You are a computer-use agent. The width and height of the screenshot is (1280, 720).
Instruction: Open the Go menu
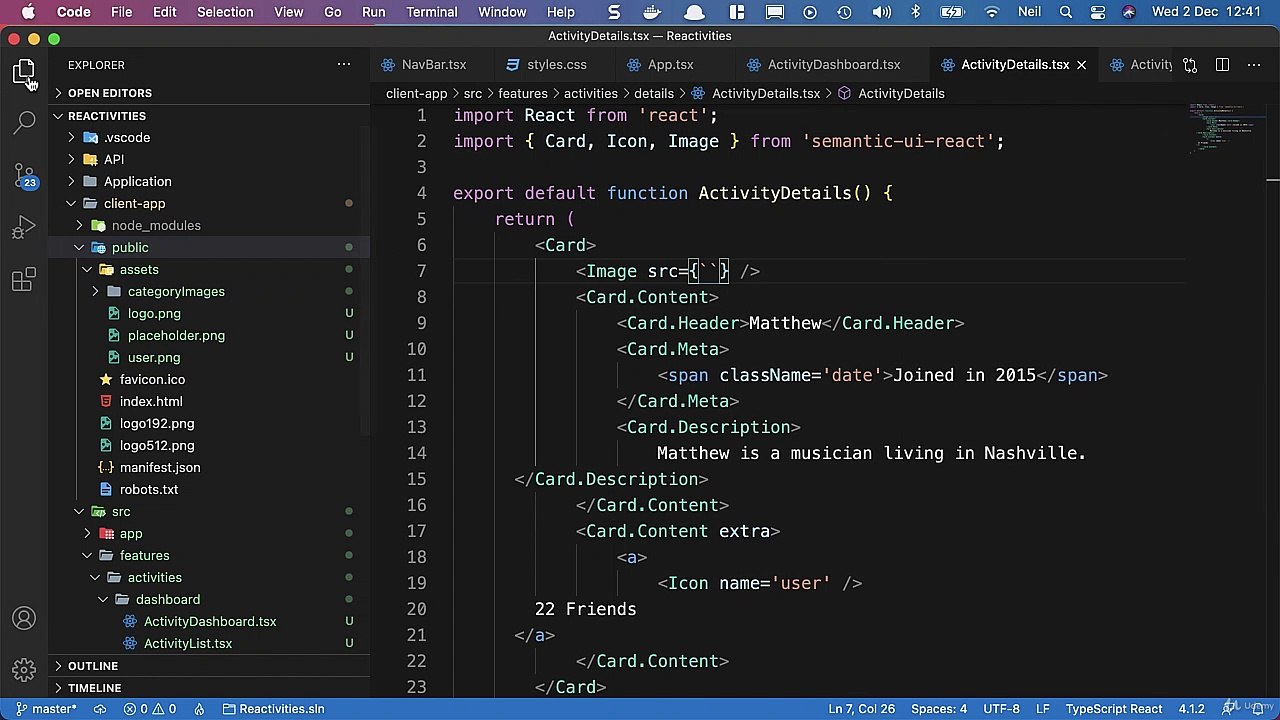point(333,12)
